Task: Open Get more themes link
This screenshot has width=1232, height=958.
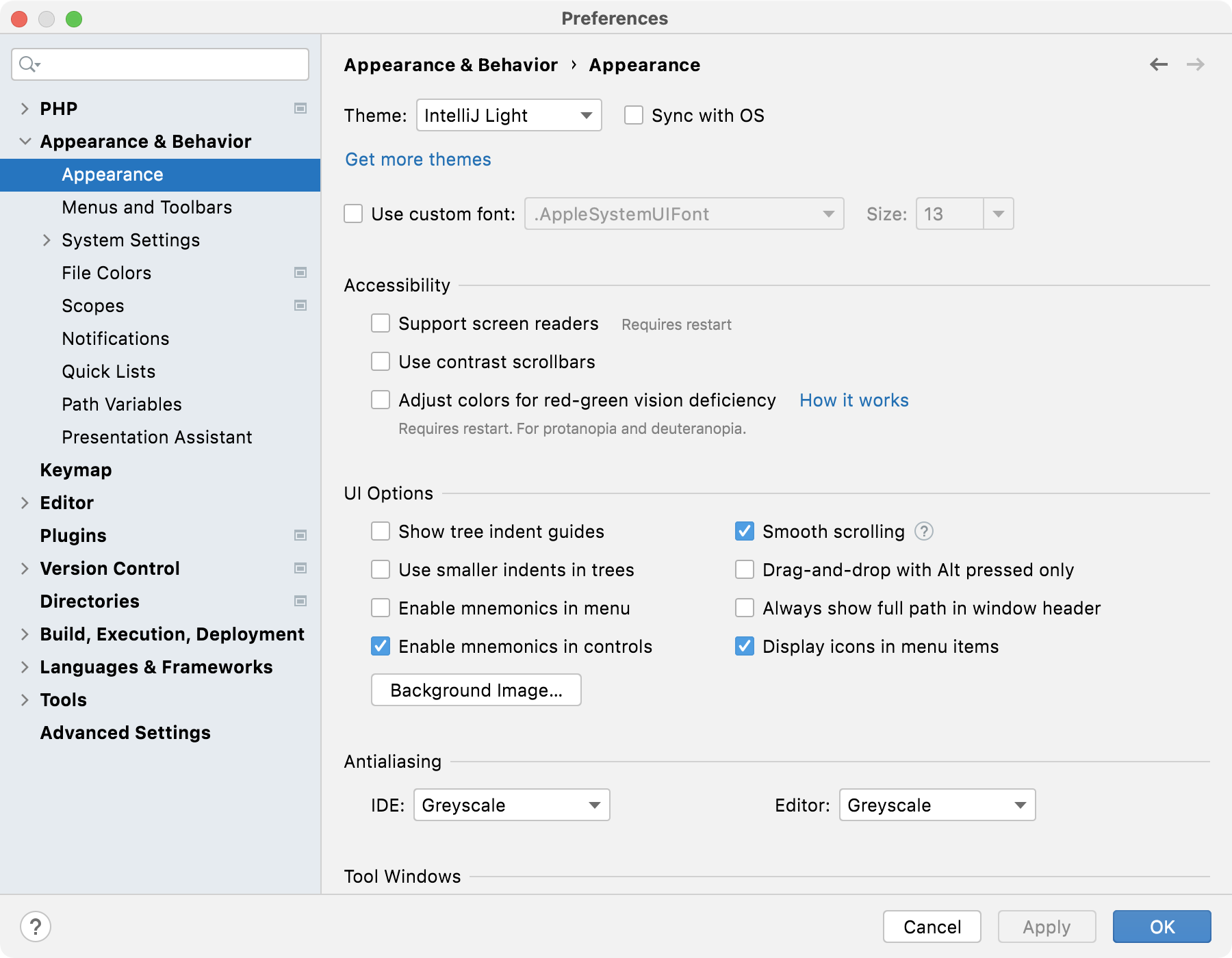Action: (418, 159)
